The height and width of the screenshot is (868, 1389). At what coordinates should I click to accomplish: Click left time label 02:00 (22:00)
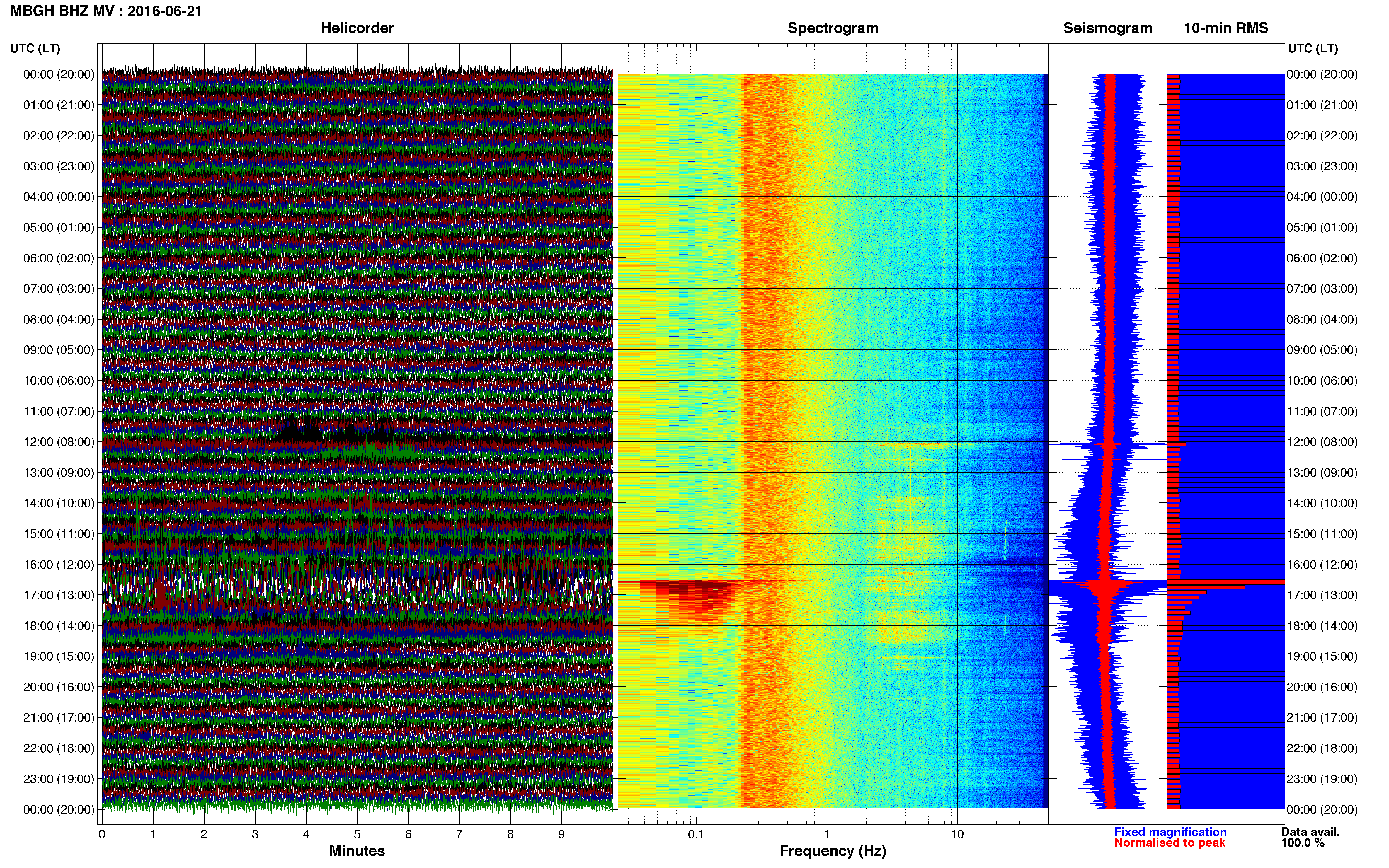click(59, 135)
